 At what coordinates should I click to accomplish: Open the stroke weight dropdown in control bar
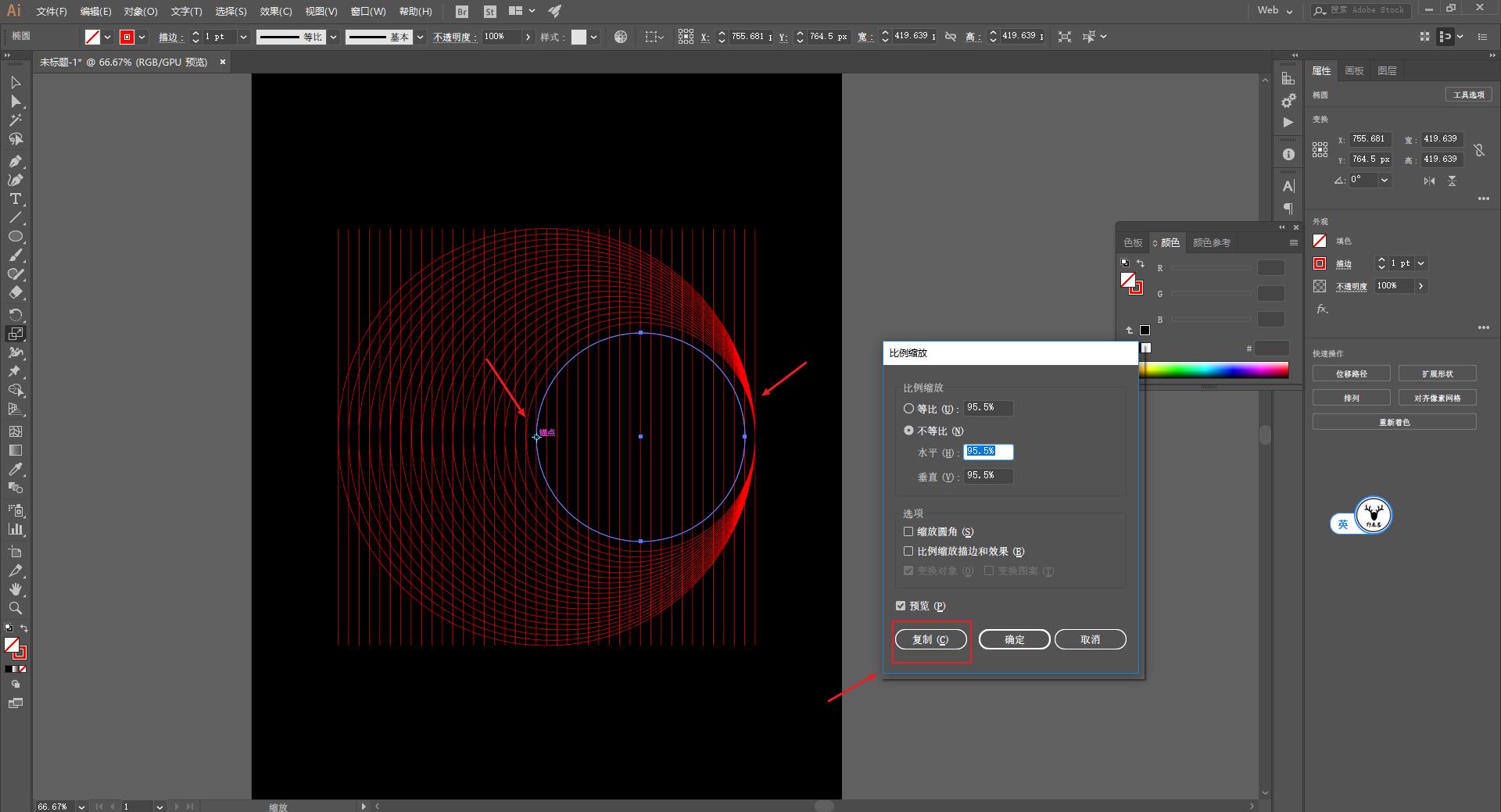pos(243,37)
